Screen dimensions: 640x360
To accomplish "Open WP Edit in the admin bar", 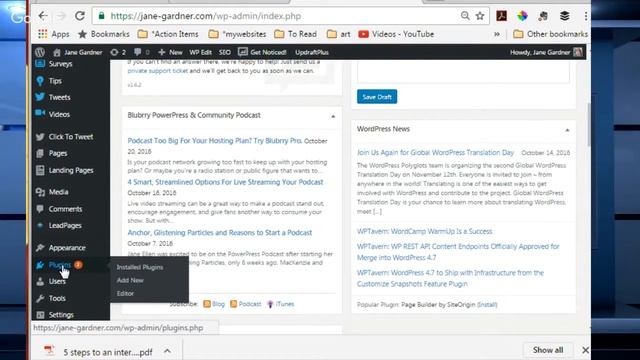I will point(200,52).
